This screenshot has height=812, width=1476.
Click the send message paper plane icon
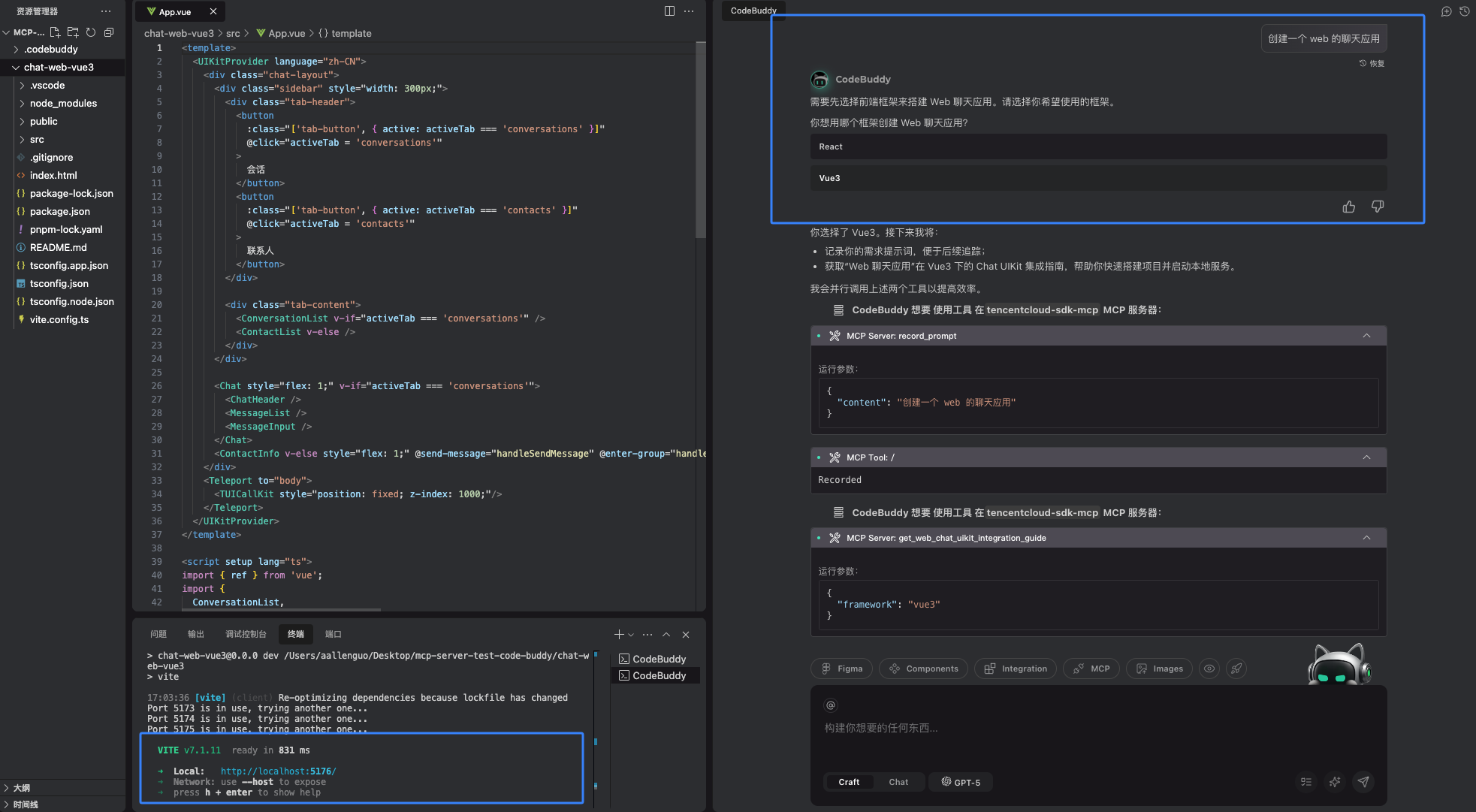(x=1363, y=782)
